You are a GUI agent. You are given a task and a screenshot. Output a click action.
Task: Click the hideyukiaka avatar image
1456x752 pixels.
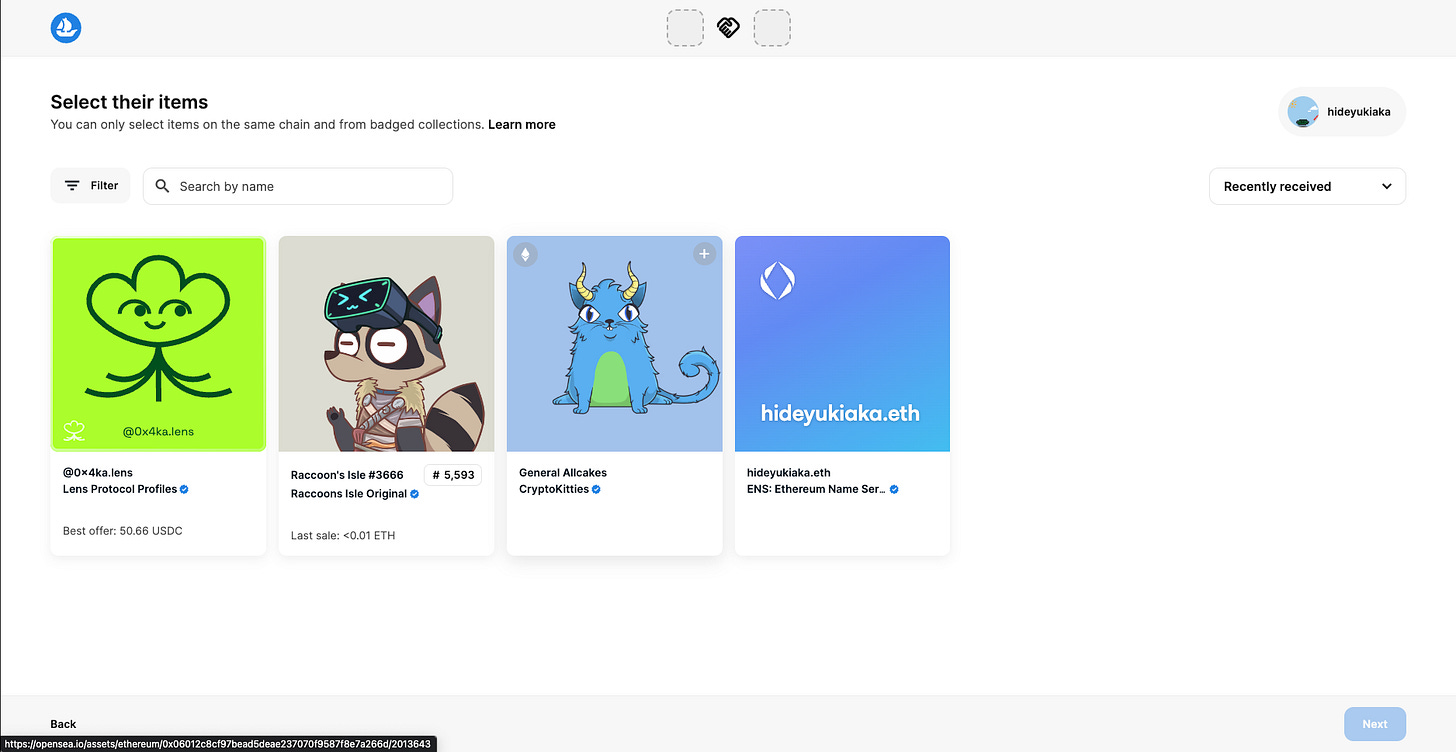coord(1303,112)
